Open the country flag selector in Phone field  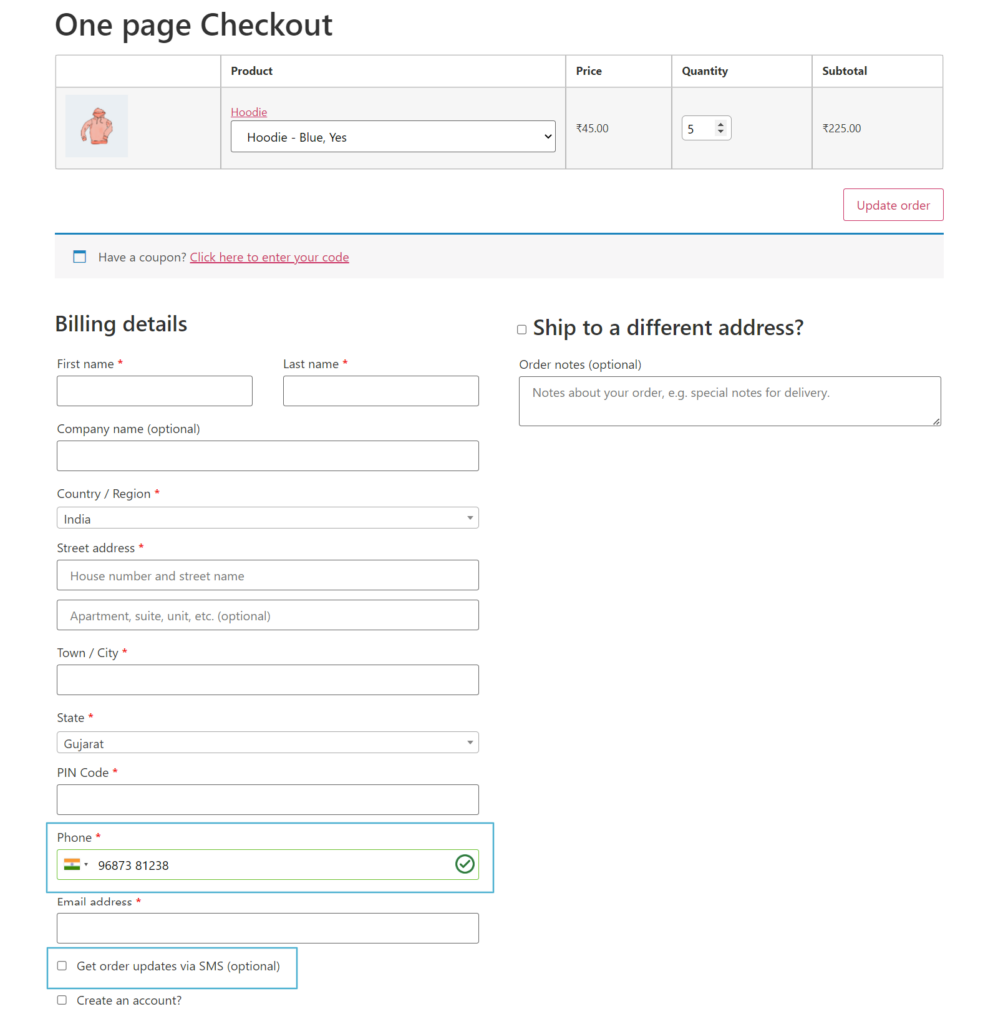(76, 864)
